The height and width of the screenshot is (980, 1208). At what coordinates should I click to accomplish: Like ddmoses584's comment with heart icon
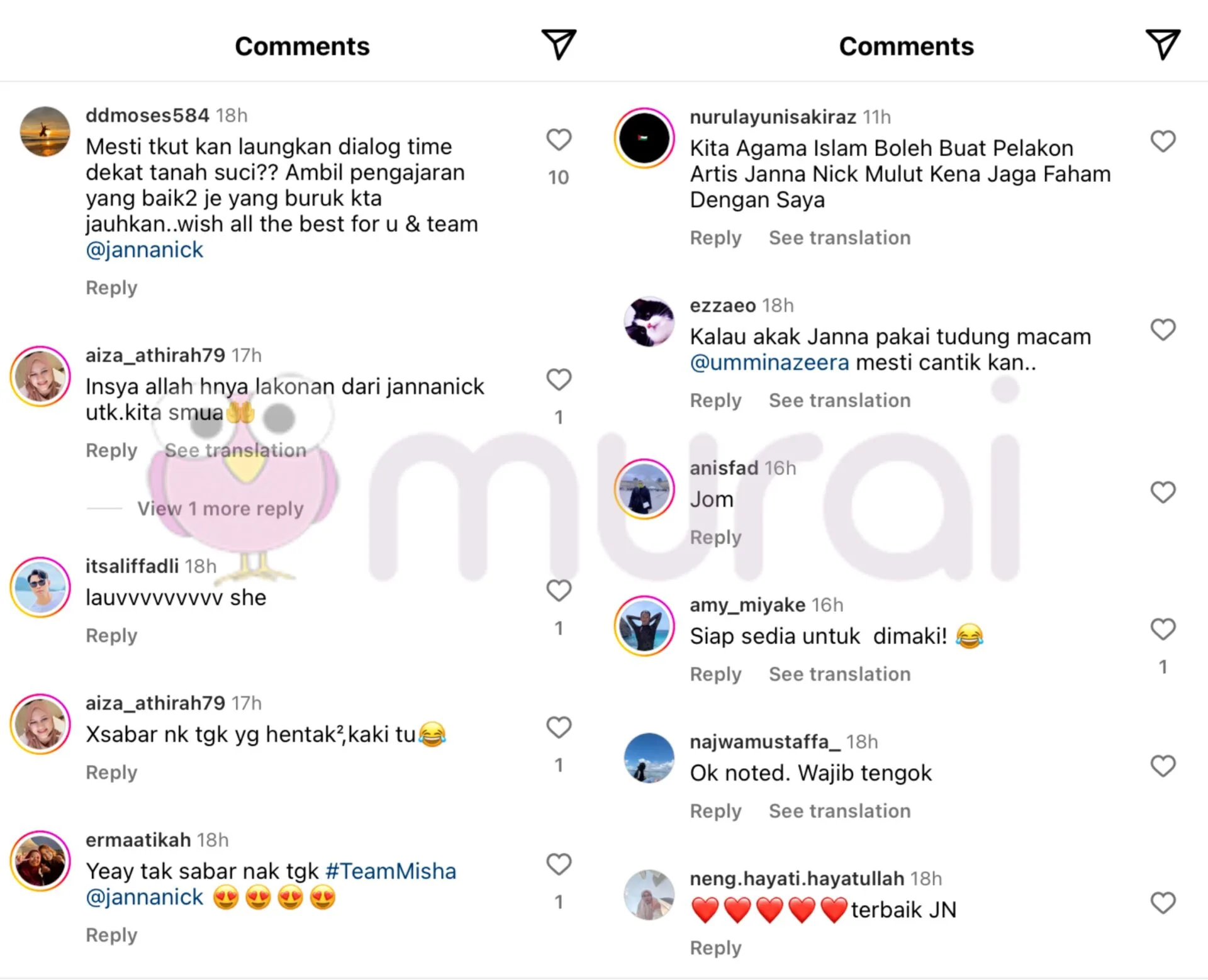[x=559, y=140]
